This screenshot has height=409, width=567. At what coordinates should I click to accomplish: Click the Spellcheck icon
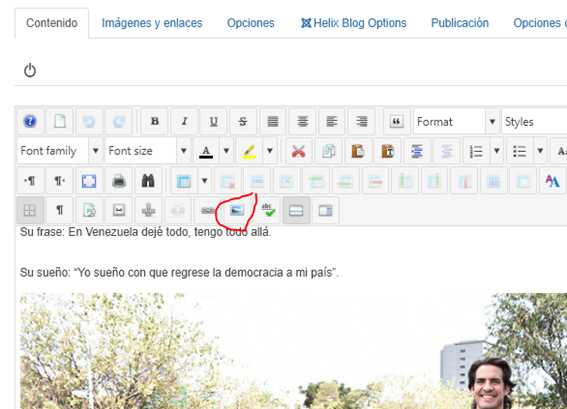[268, 210]
